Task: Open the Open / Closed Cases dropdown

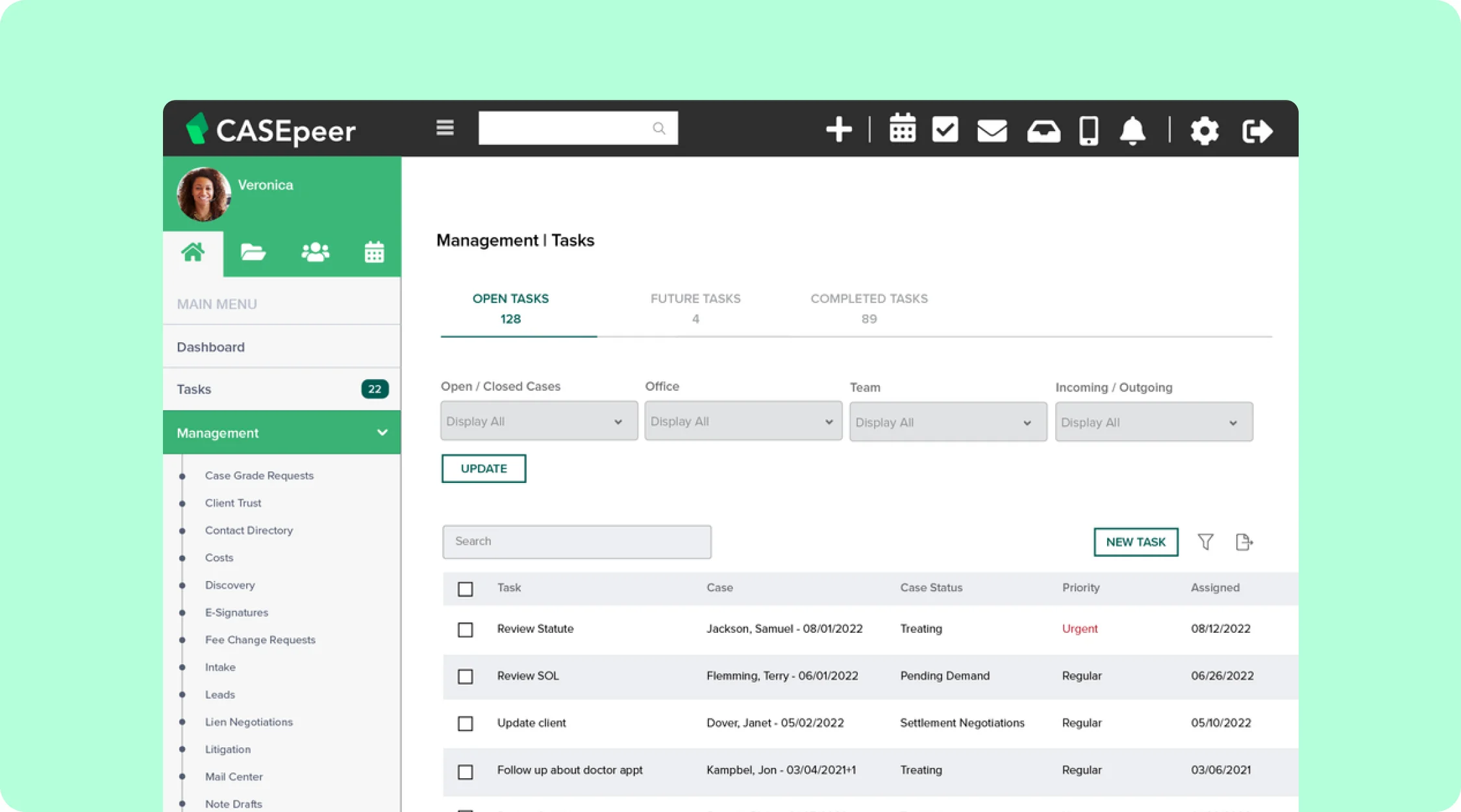Action: [538, 421]
